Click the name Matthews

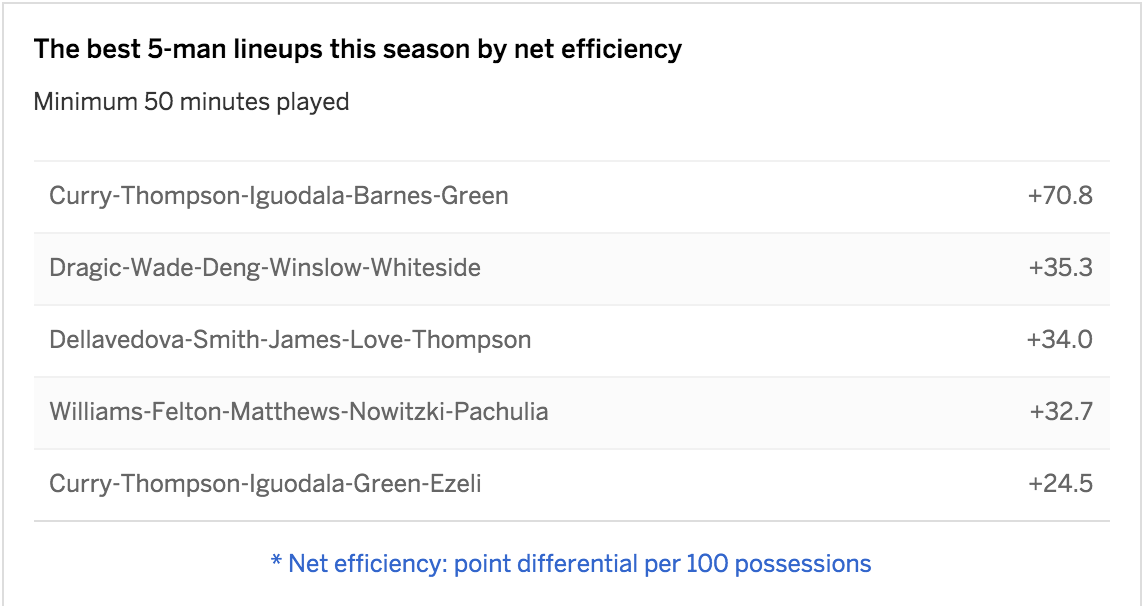[x=284, y=412]
